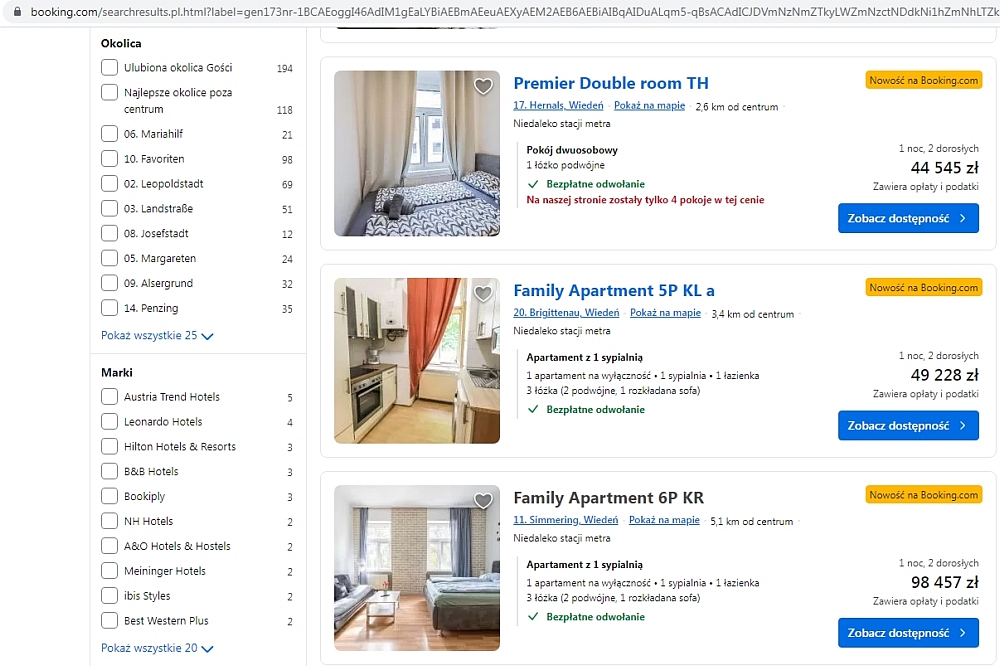Viewport: 1000px width, 666px height.
Task: Click chevron beside Pokaż wszystkie 25
Action: [207, 336]
